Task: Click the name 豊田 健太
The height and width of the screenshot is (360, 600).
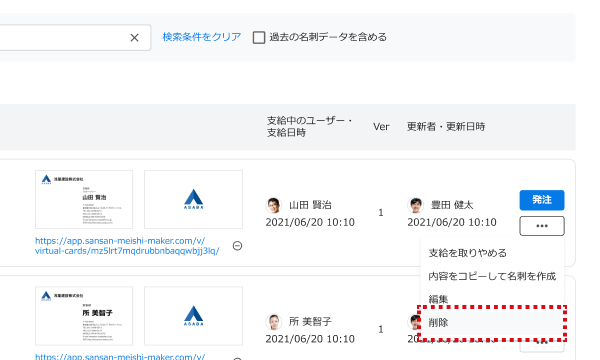Action: 452,205
